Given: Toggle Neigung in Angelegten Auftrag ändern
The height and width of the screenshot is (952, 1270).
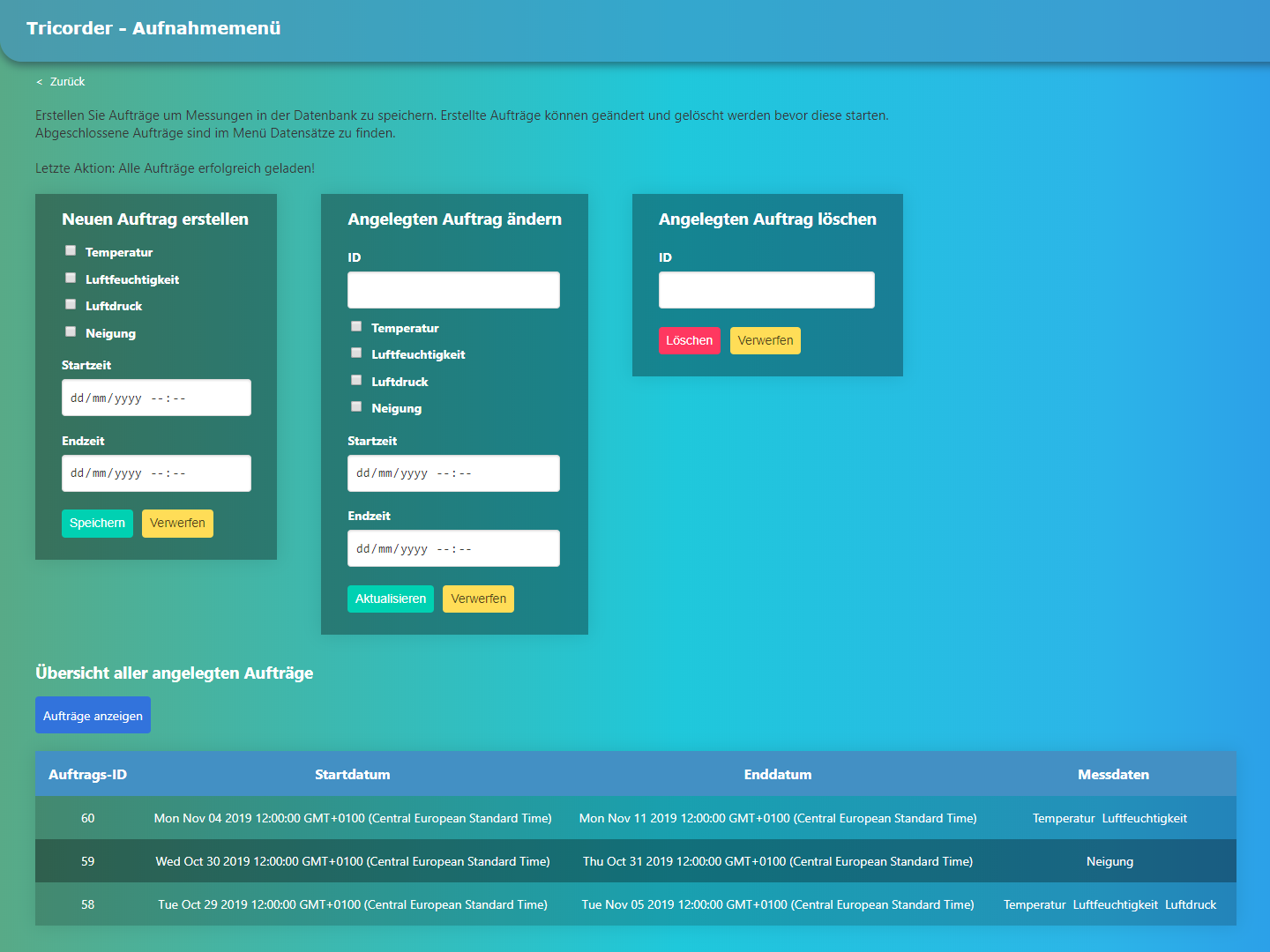Looking at the screenshot, I should pyautogui.click(x=356, y=407).
